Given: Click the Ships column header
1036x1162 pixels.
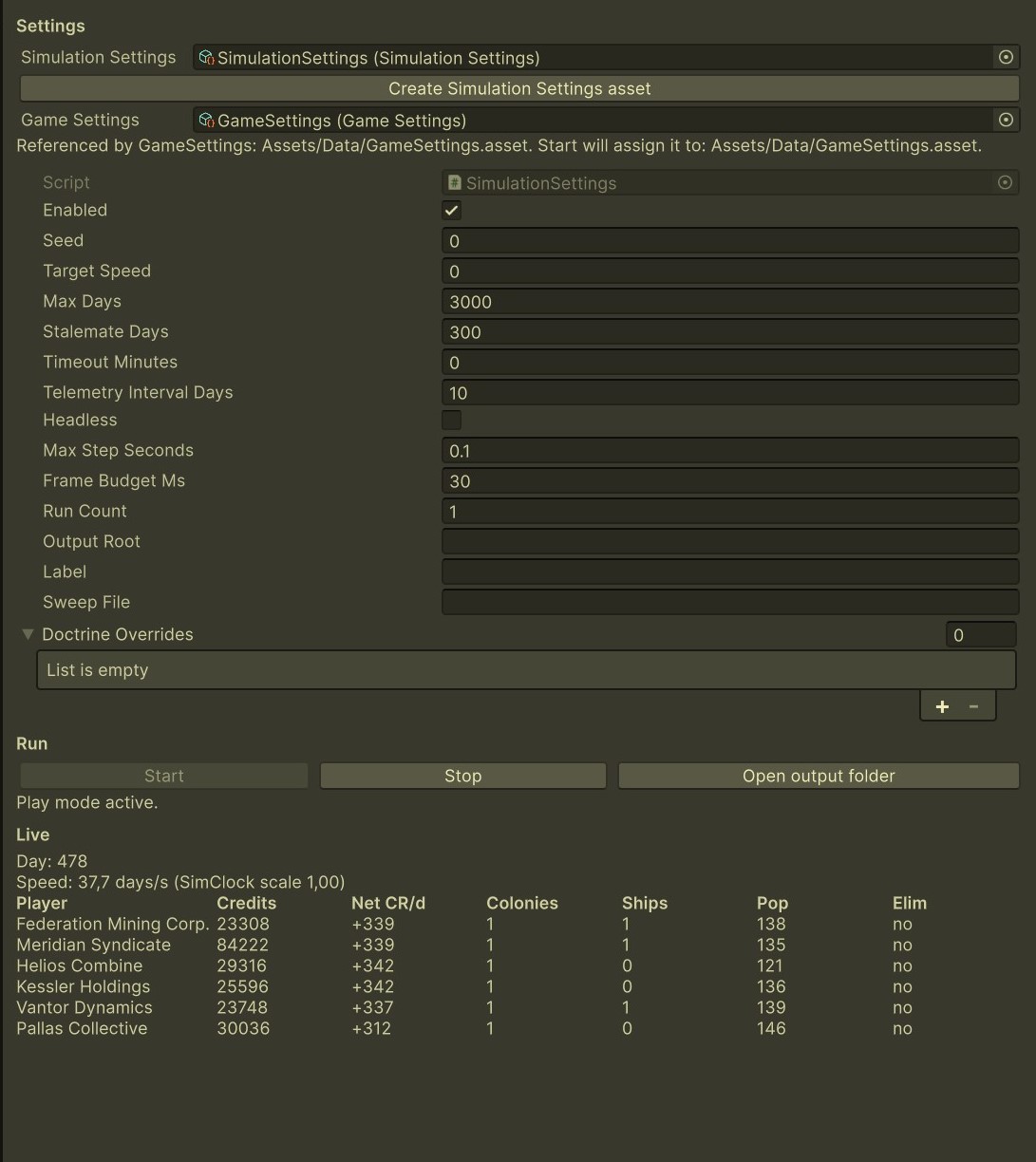Looking at the screenshot, I should pyautogui.click(x=645, y=903).
